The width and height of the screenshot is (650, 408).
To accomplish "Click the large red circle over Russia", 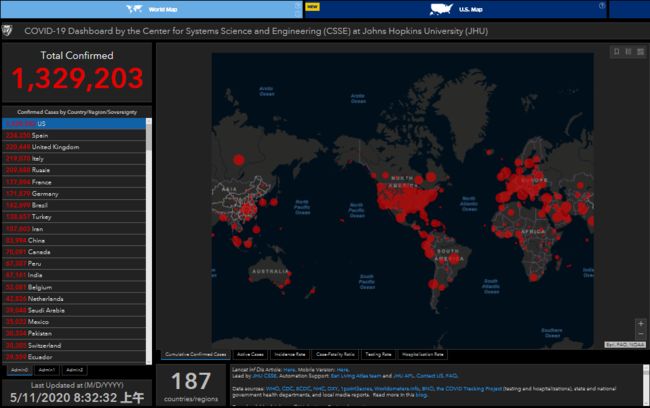I will click(238, 160).
